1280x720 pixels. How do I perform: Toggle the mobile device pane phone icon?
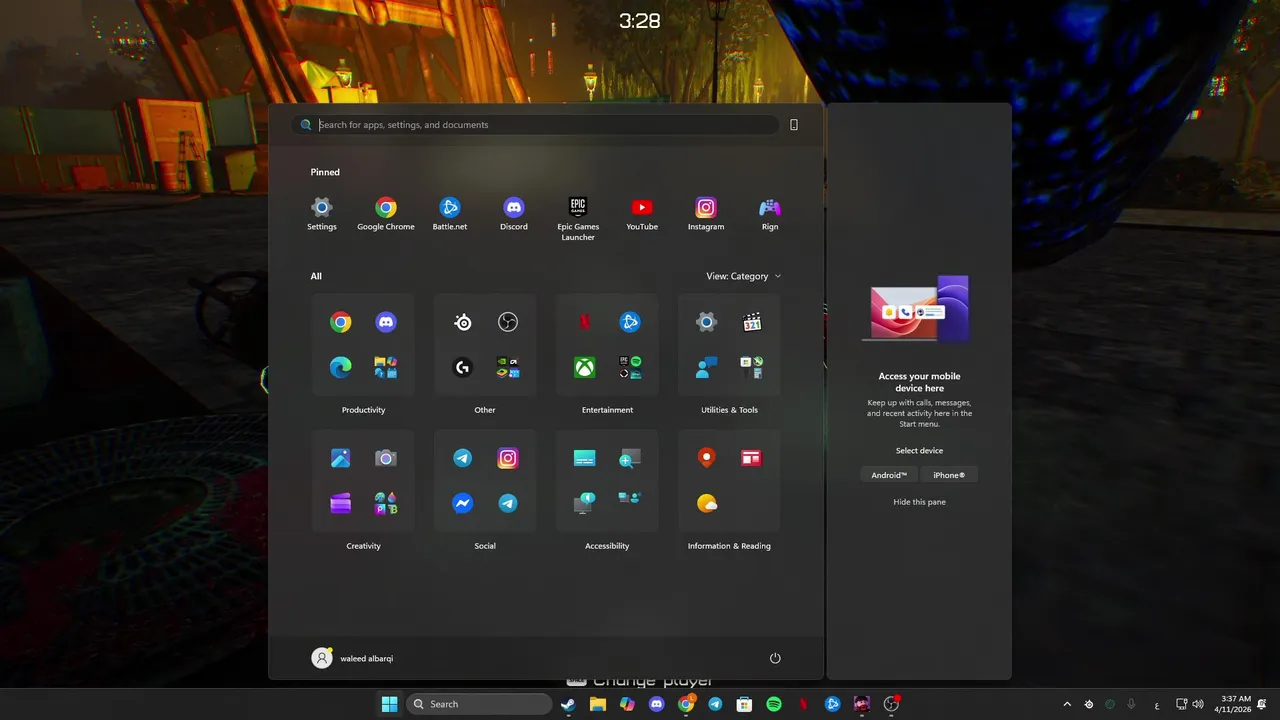[794, 125]
